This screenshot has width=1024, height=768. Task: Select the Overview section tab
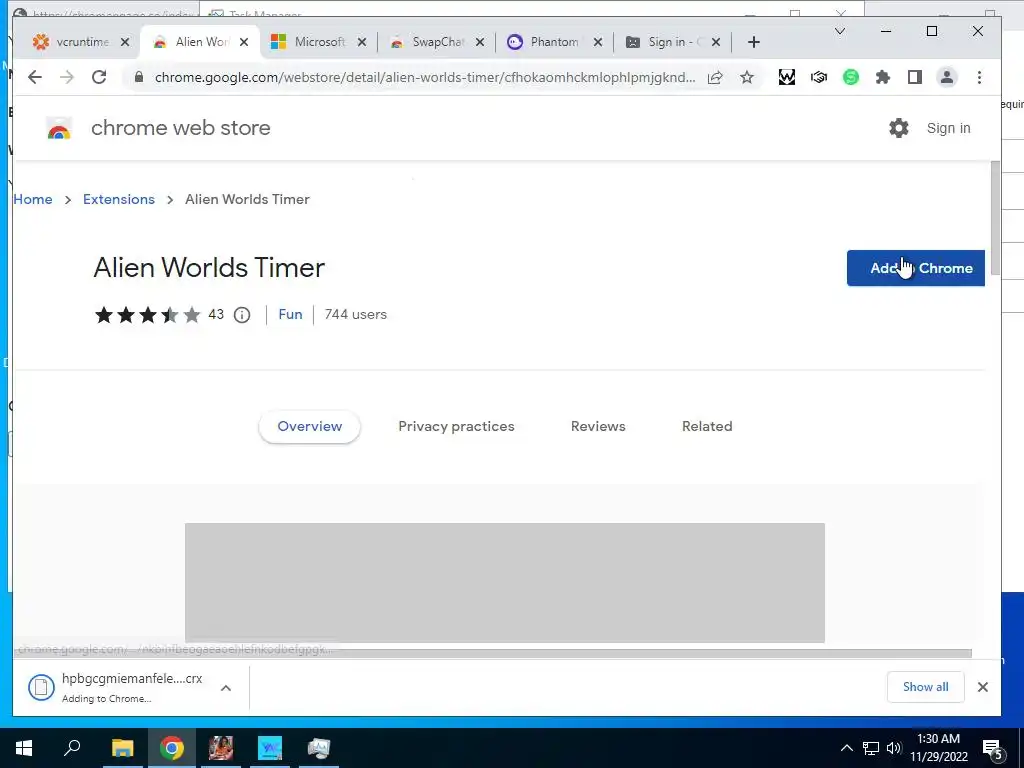pos(310,426)
